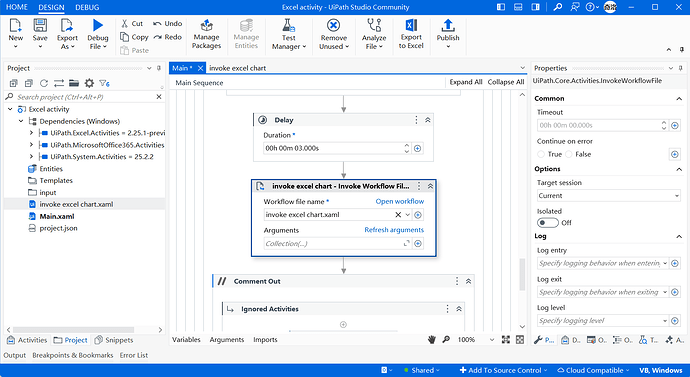Viewport: 690px width, 377px height.
Task: Click the overview icon at designer footer
Action: click(x=520, y=339)
